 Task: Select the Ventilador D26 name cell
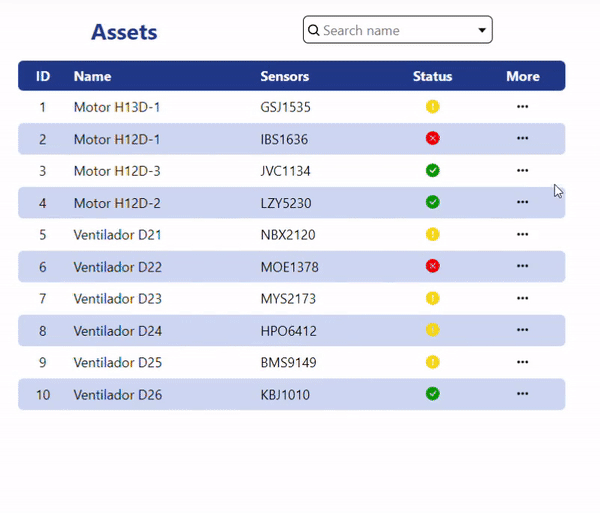(x=117, y=395)
